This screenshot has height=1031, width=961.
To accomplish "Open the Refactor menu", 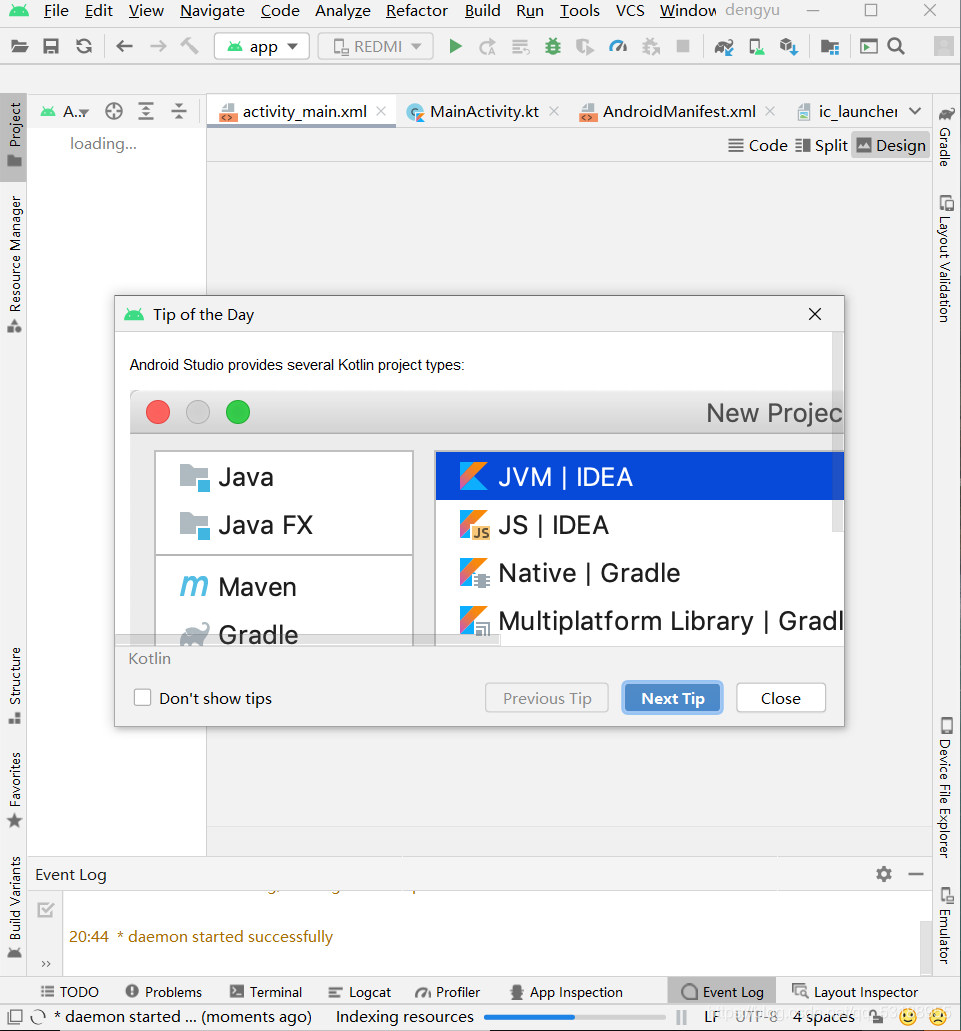I will pyautogui.click(x=417, y=11).
